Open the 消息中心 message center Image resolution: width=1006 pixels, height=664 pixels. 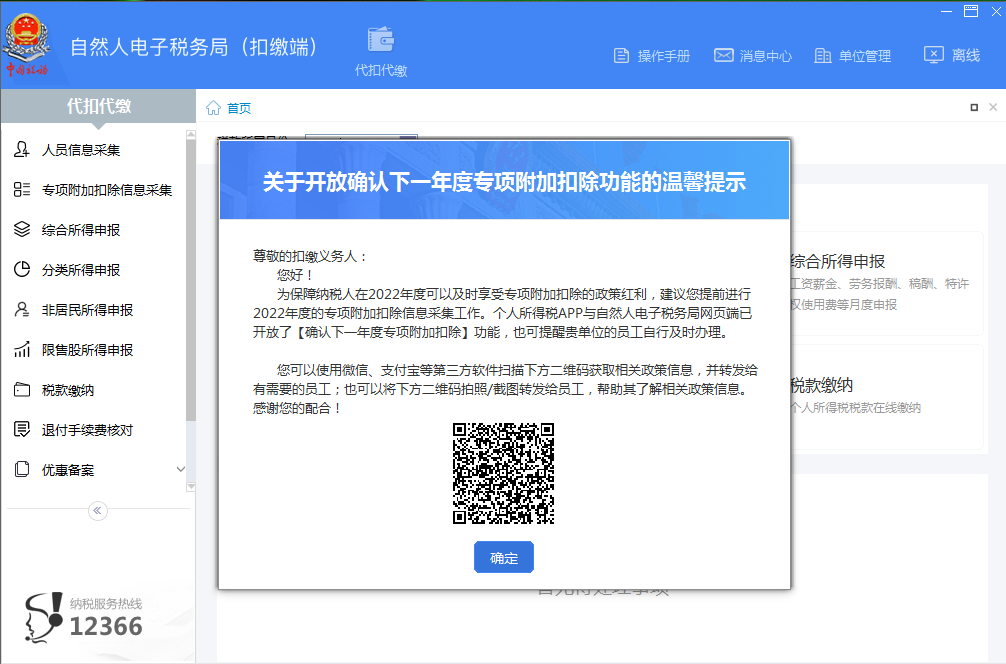(x=753, y=56)
